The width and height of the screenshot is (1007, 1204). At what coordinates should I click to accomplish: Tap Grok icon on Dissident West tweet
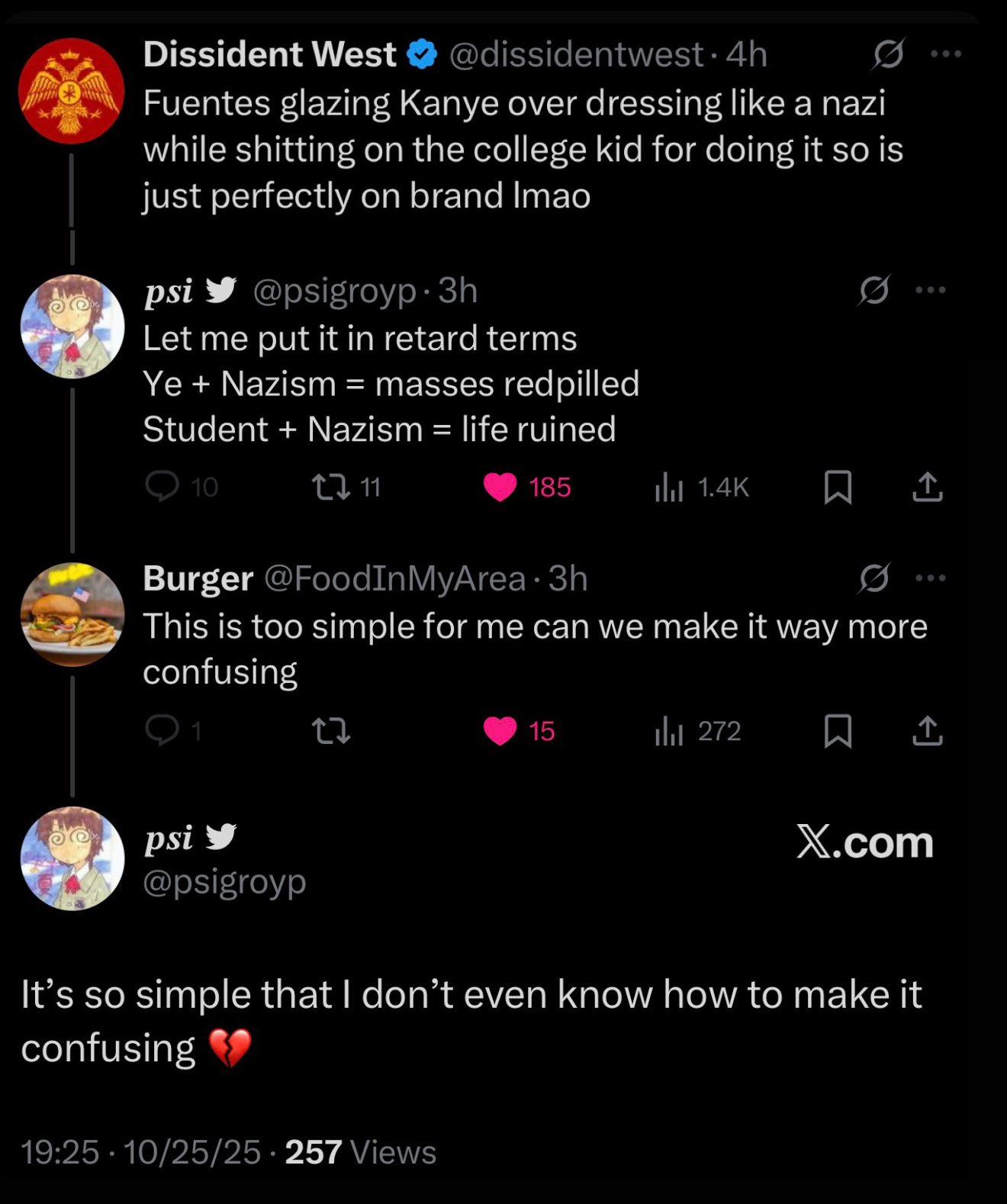888,54
